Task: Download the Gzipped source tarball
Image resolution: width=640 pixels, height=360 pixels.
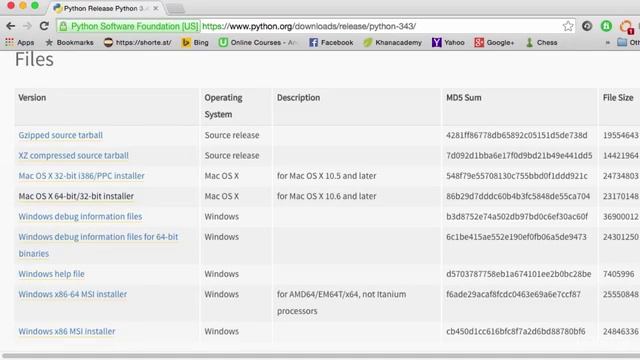Action: pyautogui.click(x=60, y=135)
